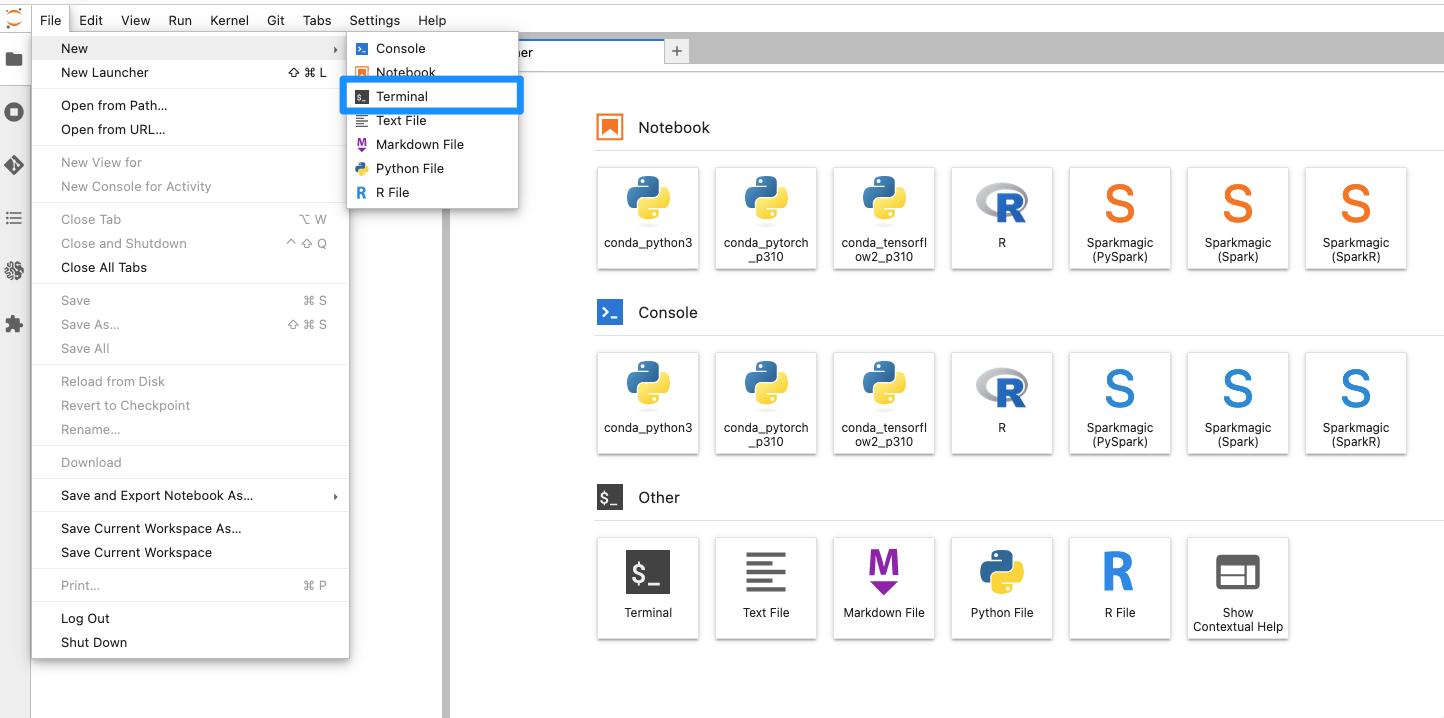The height and width of the screenshot is (718, 1444).
Task: Open Sparkmagic (PySpark) console tile
Action: click(1120, 403)
